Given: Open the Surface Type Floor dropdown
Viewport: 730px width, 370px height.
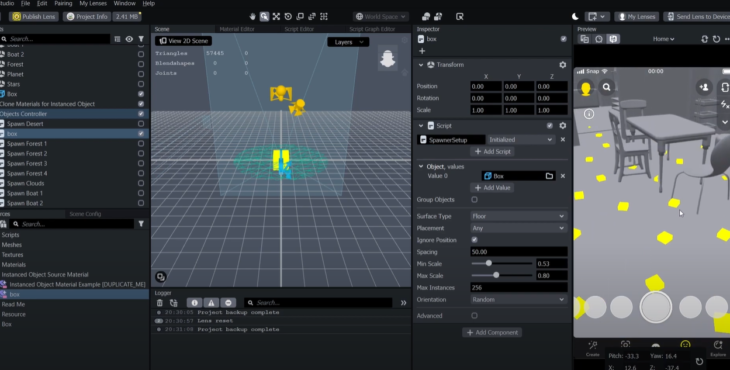Looking at the screenshot, I should [519, 216].
